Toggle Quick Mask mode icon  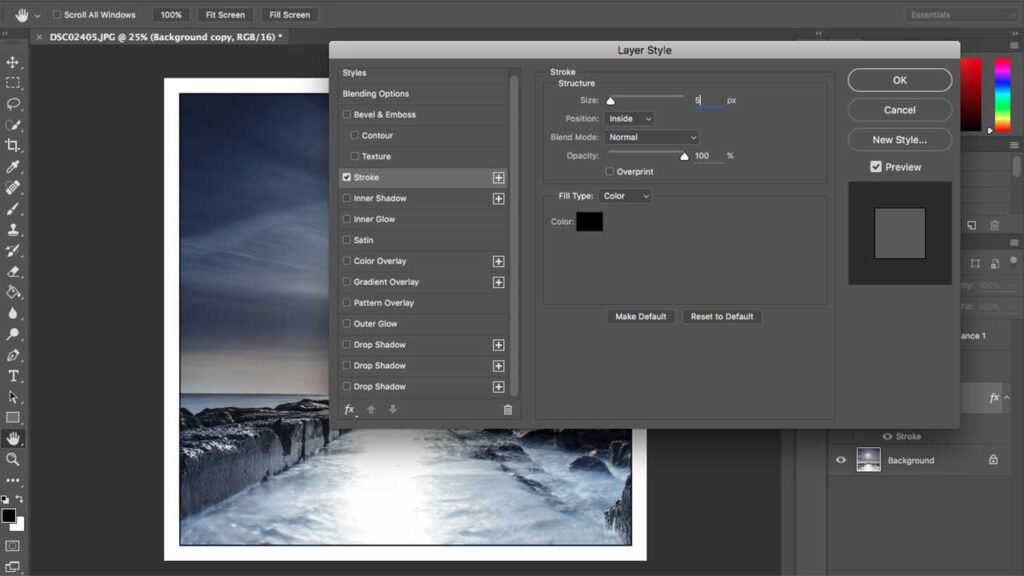12,546
